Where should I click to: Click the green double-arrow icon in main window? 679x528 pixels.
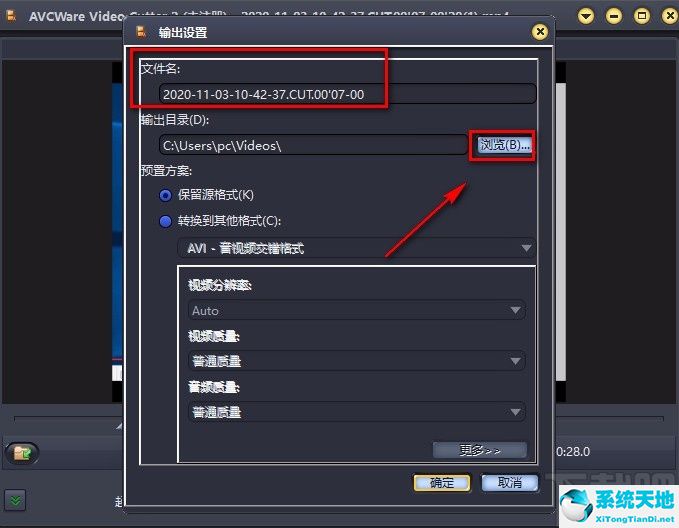[x=16, y=501]
